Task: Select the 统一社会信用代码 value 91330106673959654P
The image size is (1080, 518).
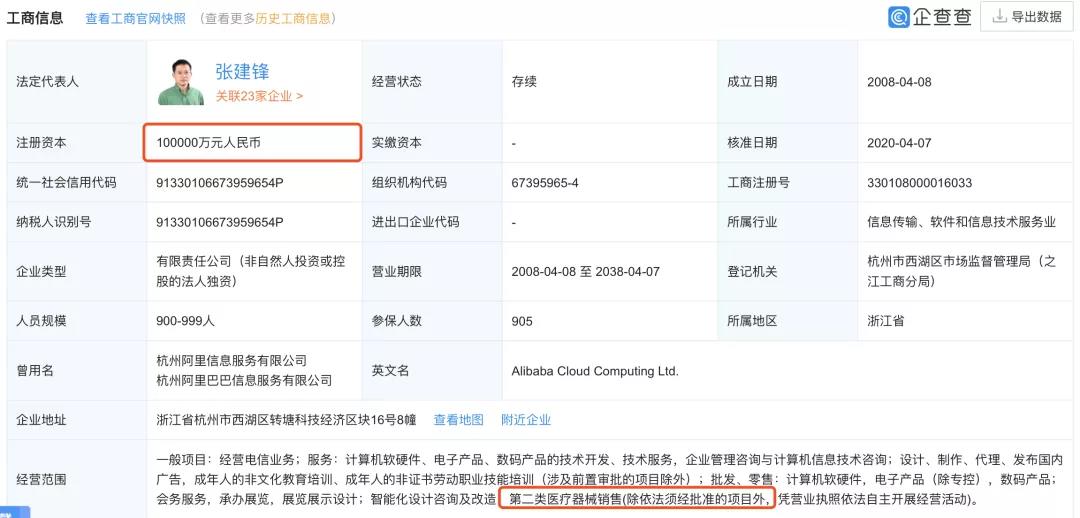Action: (x=220, y=183)
